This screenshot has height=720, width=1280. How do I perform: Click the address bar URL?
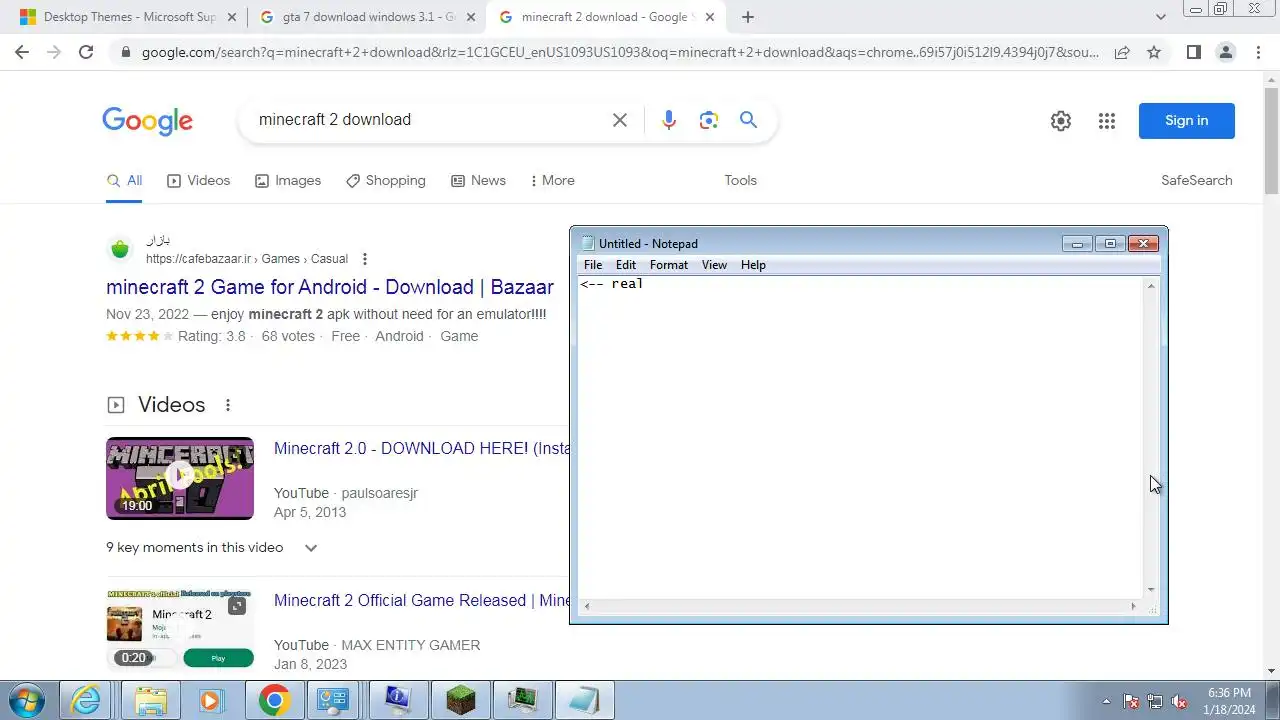point(620,52)
